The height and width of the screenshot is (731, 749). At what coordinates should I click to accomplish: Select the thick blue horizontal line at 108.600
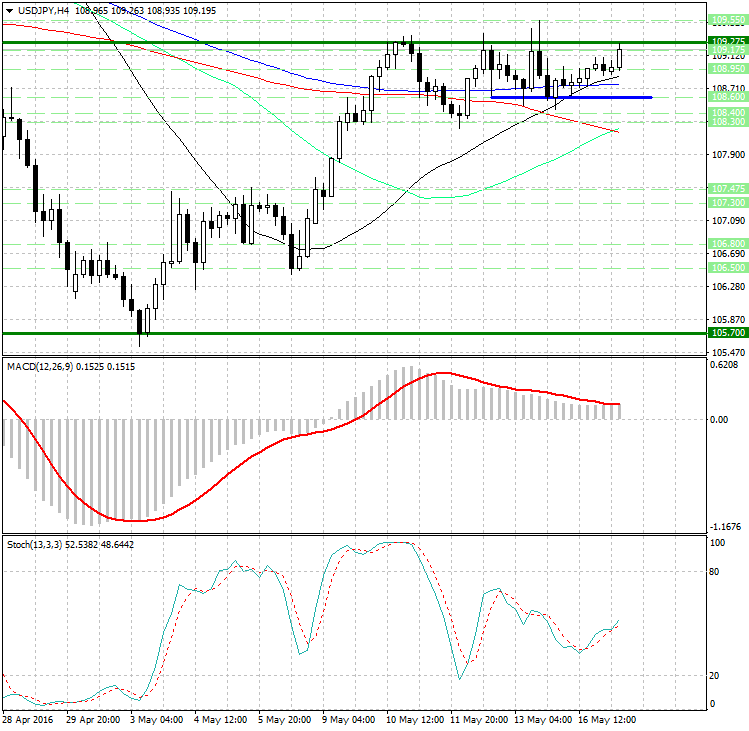click(571, 97)
